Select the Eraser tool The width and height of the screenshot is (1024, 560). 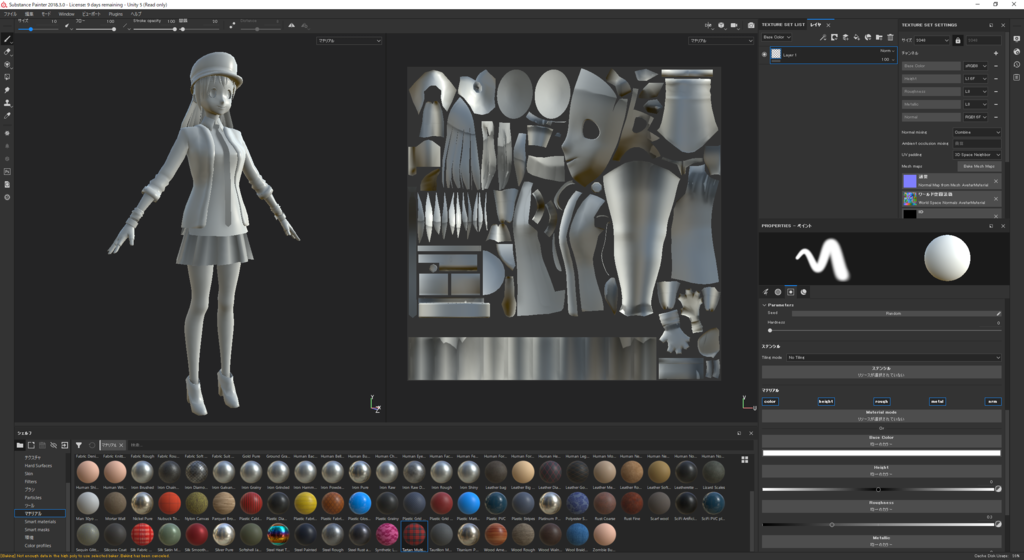coord(7,52)
